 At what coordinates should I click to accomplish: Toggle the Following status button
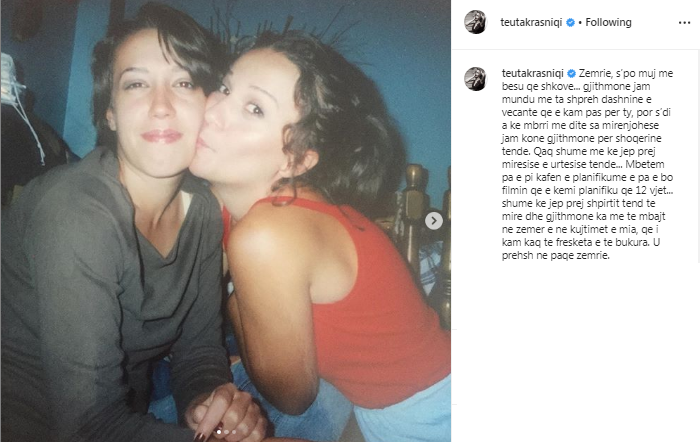pos(608,22)
